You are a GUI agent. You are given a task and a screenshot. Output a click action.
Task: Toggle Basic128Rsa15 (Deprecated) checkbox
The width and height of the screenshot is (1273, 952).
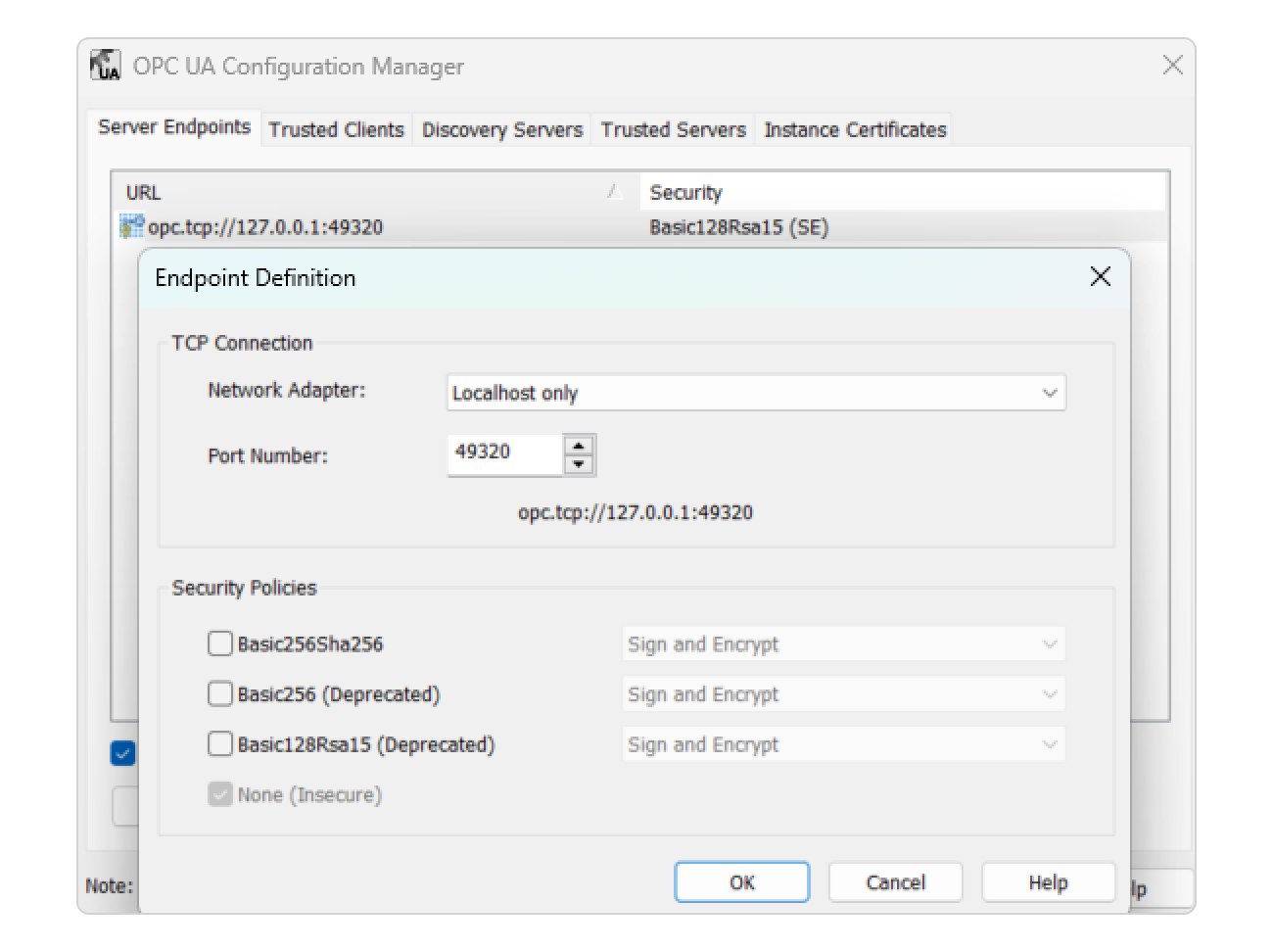pos(220,744)
